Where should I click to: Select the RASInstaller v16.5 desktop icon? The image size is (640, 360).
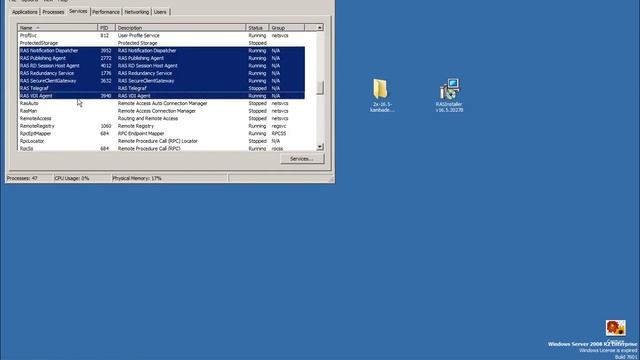(x=449, y=96)
